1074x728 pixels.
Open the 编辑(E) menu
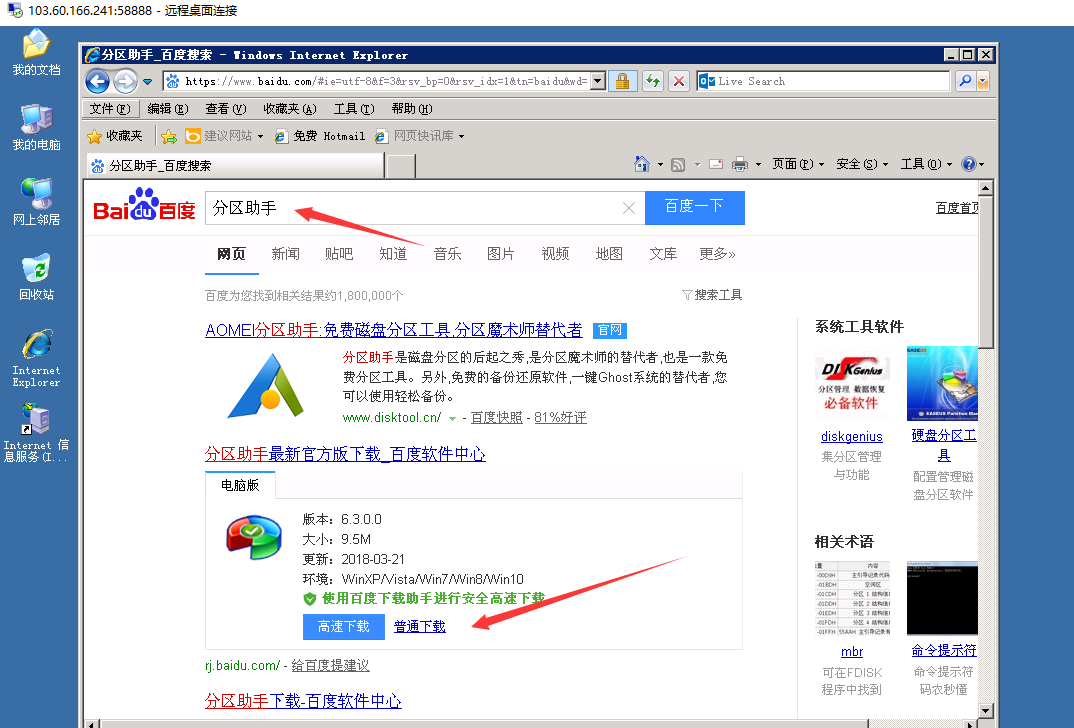[168, 109]
